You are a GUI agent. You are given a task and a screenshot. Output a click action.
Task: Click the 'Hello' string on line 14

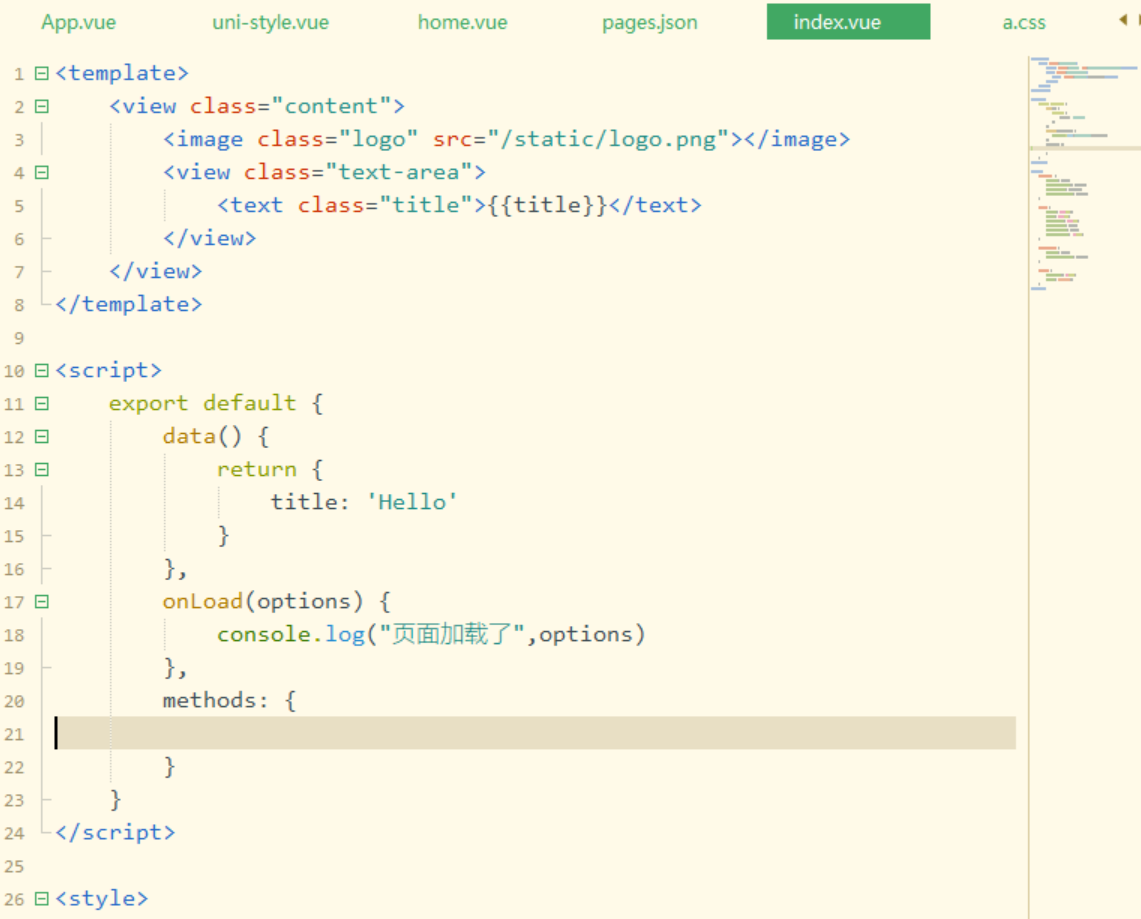tap(412, 502)
